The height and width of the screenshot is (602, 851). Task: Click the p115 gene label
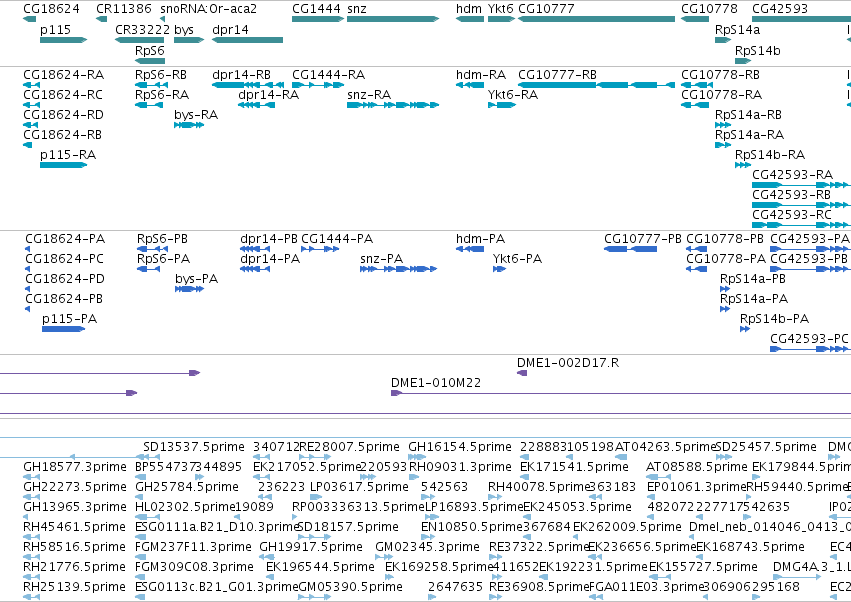55,29
